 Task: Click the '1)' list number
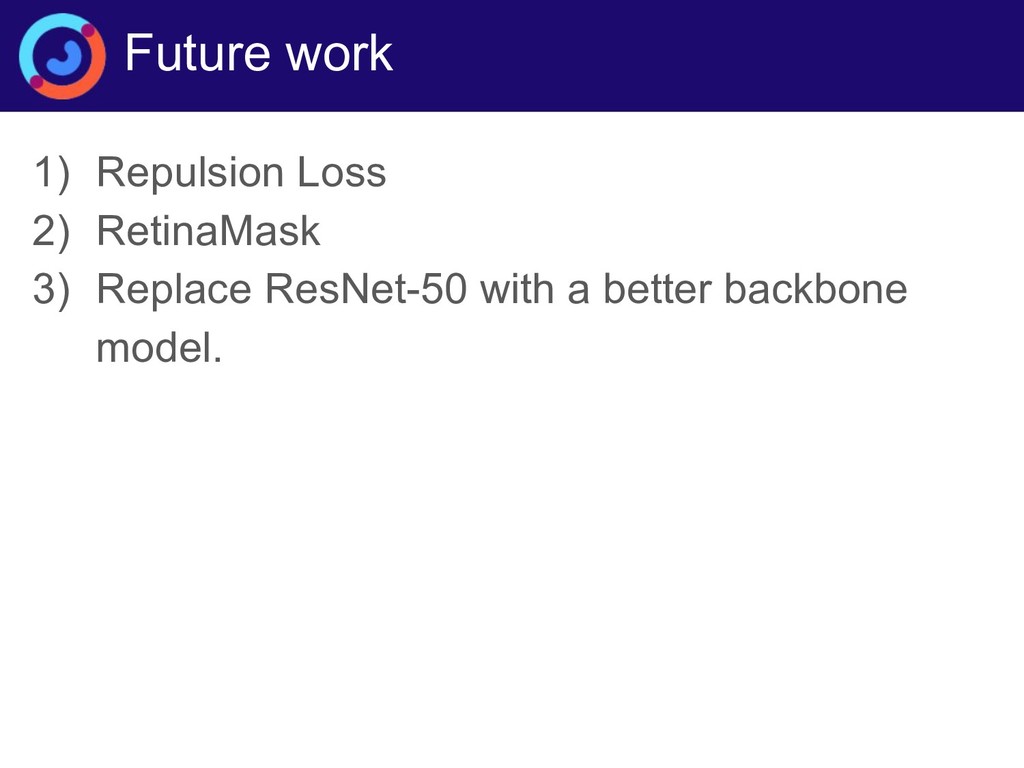52,174
